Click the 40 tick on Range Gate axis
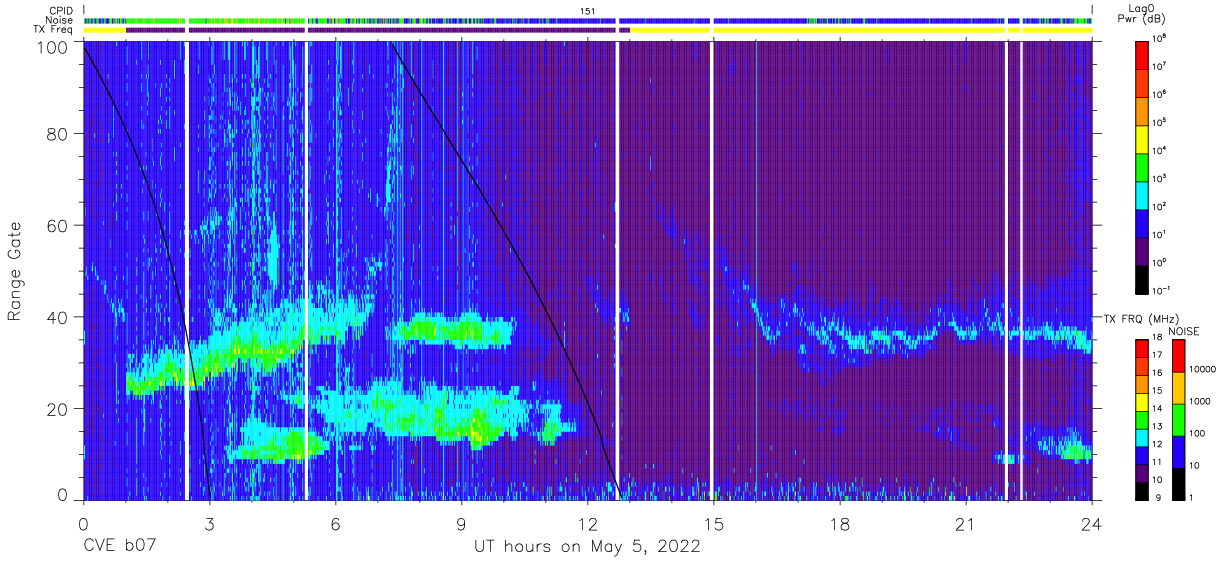This screenshot has width=1228, height=567. click(x=58, y=318)
